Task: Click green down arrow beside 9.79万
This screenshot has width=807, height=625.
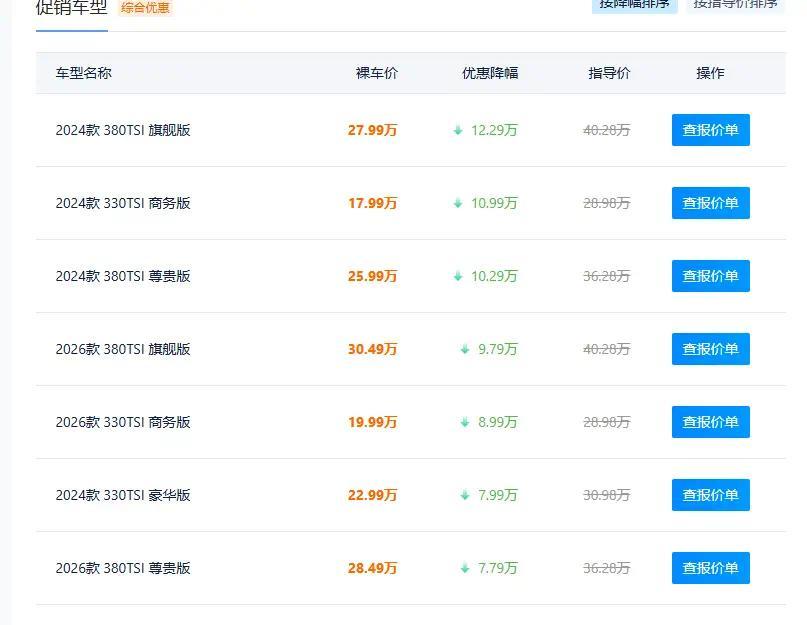Action: click(x=465, y=350)
